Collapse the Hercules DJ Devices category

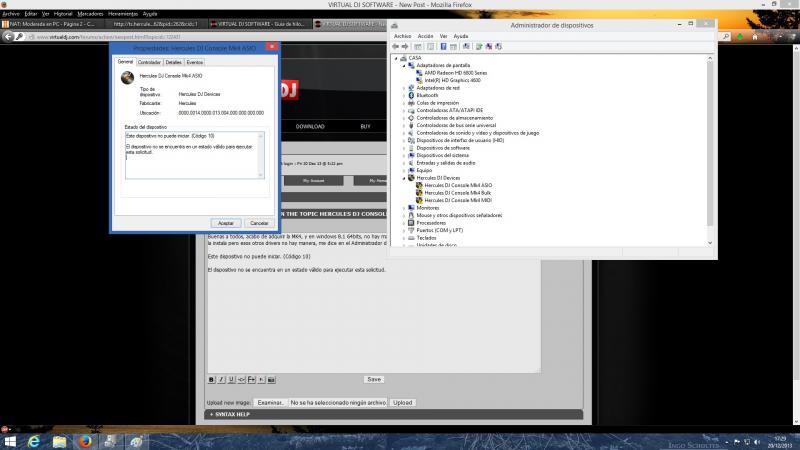(x=404, y=178)
